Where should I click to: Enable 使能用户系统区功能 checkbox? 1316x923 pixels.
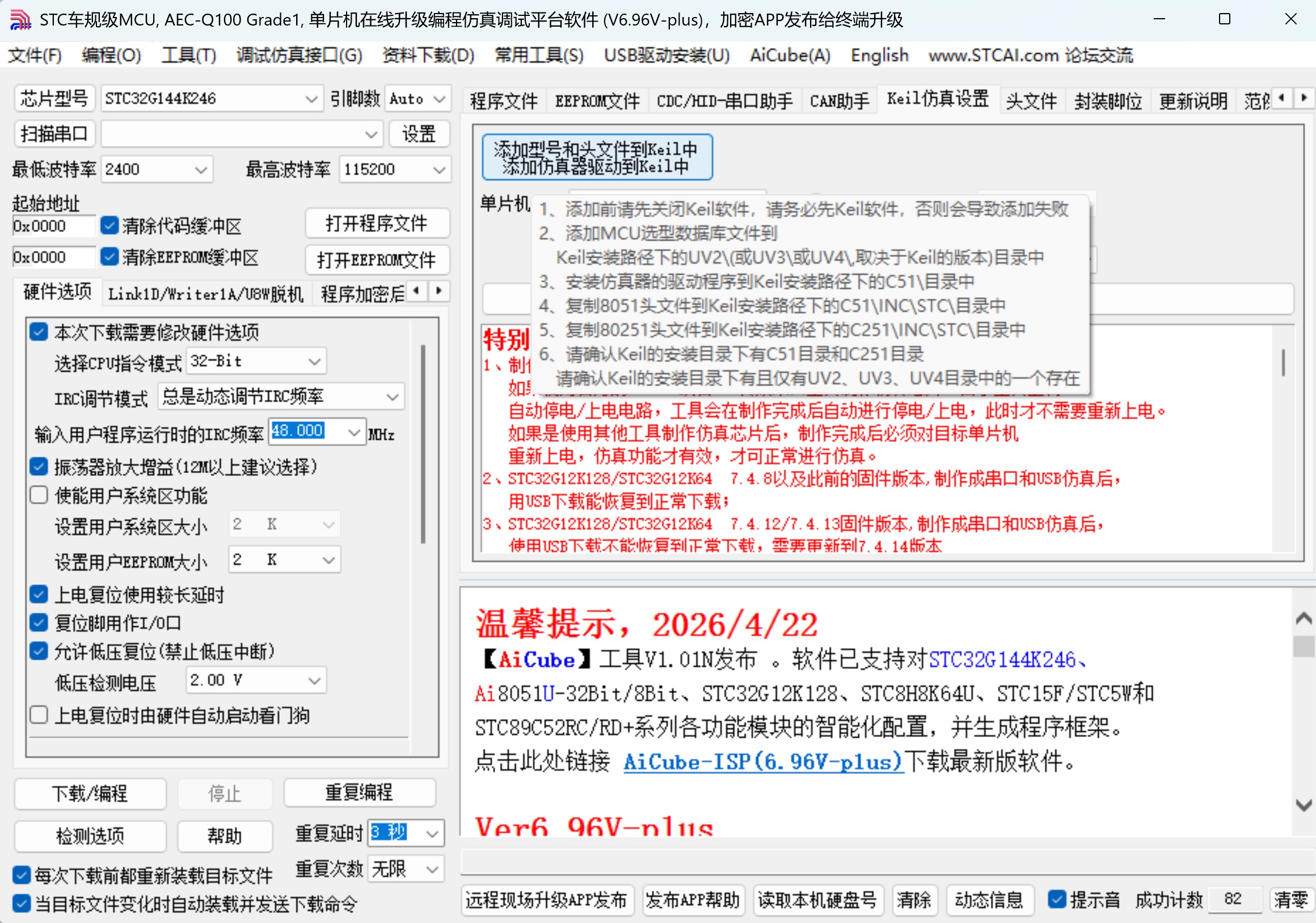pyautogui.click(x=39, y=495)
